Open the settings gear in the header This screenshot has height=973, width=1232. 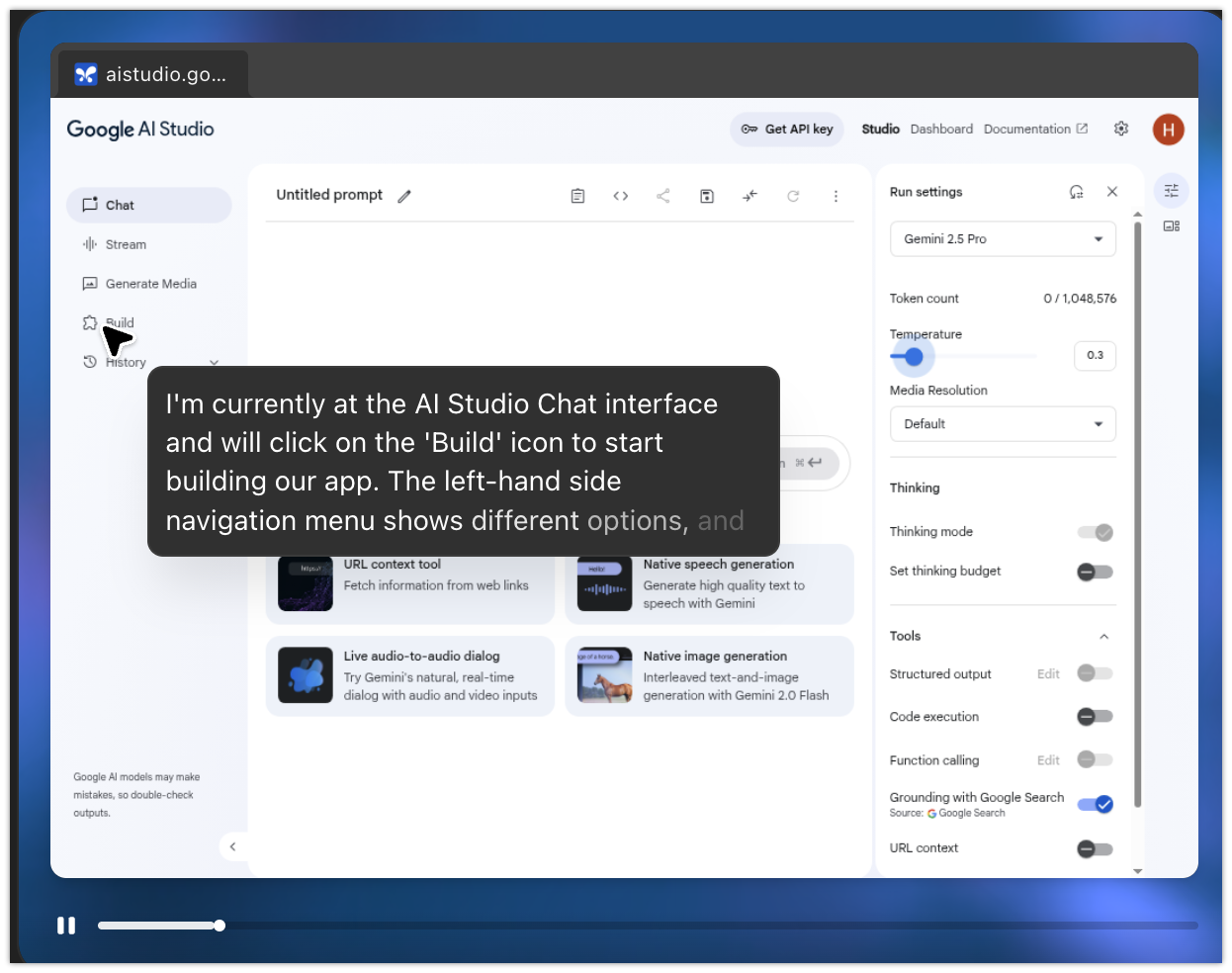1121,129
